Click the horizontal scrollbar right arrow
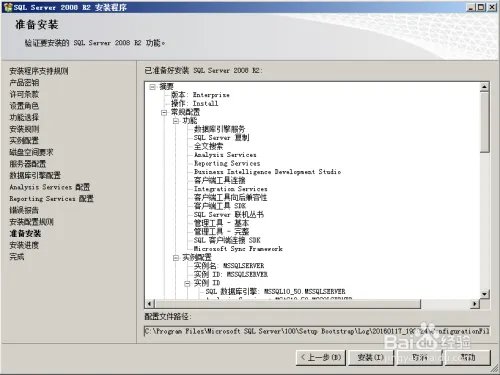500x375 pixels. click(475, 304)
